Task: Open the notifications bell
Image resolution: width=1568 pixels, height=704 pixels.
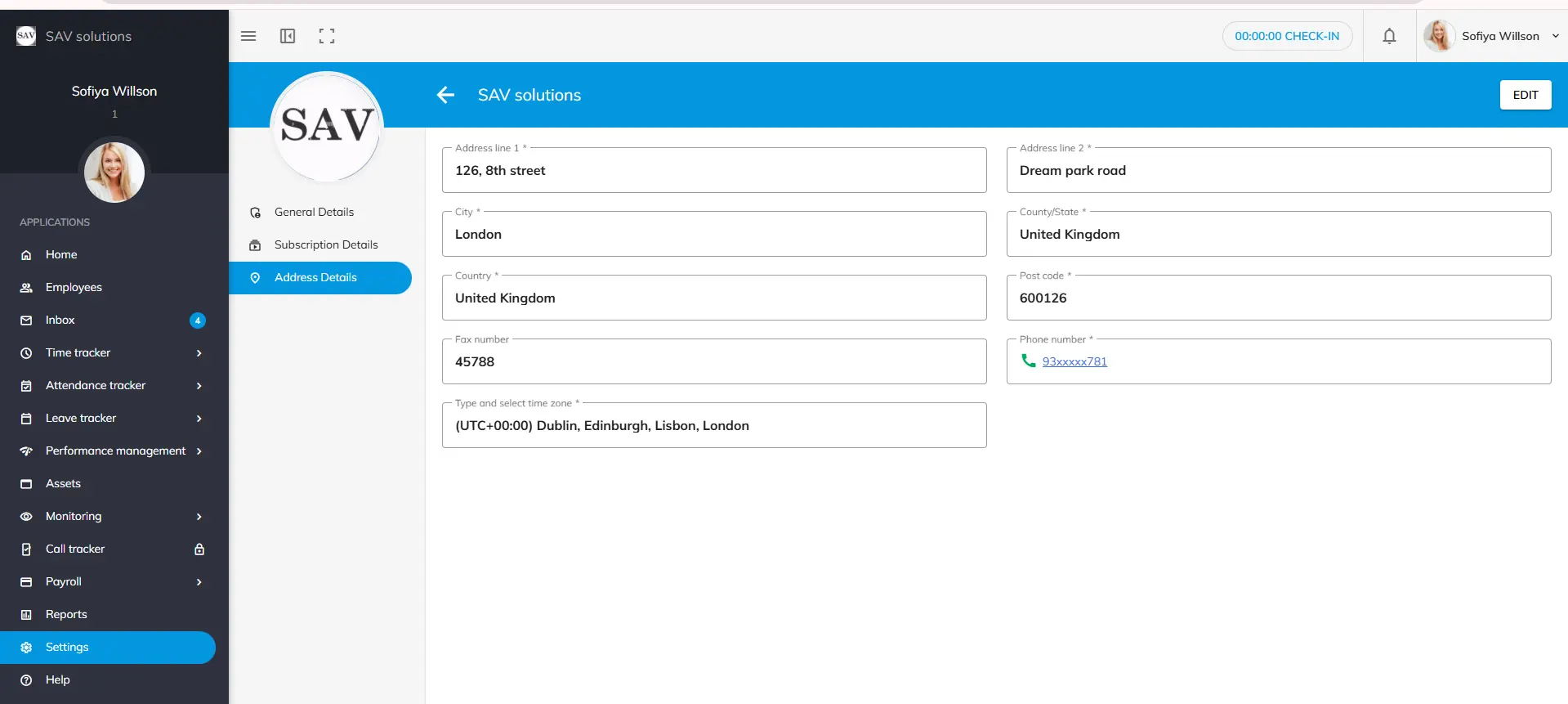Action: pos(1389,36)
